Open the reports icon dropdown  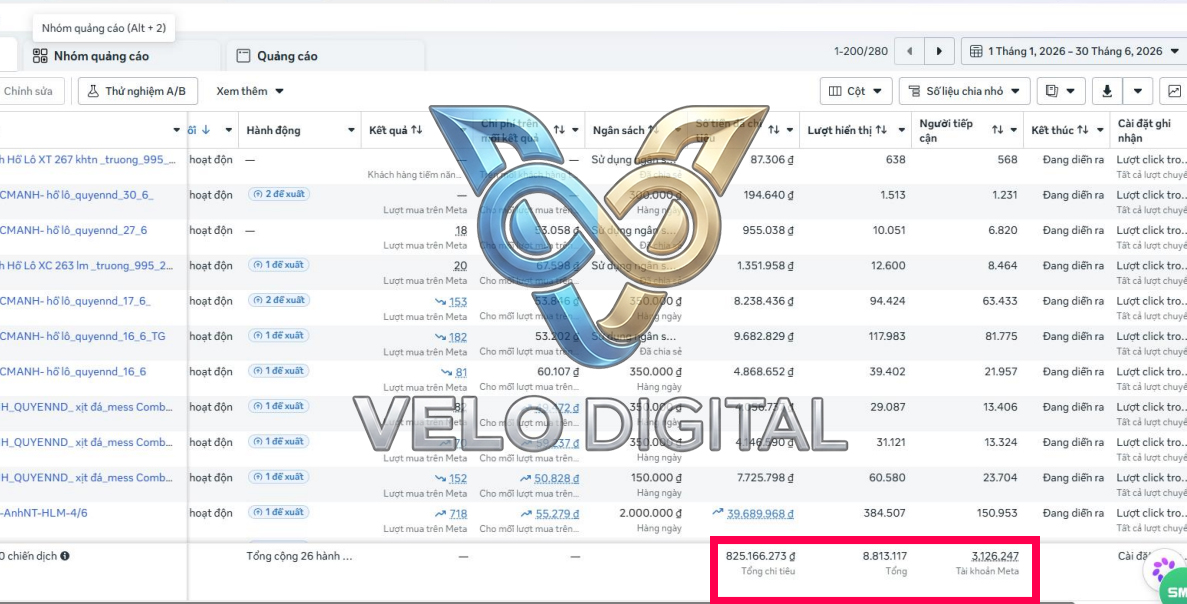[x=1061, y=91]
